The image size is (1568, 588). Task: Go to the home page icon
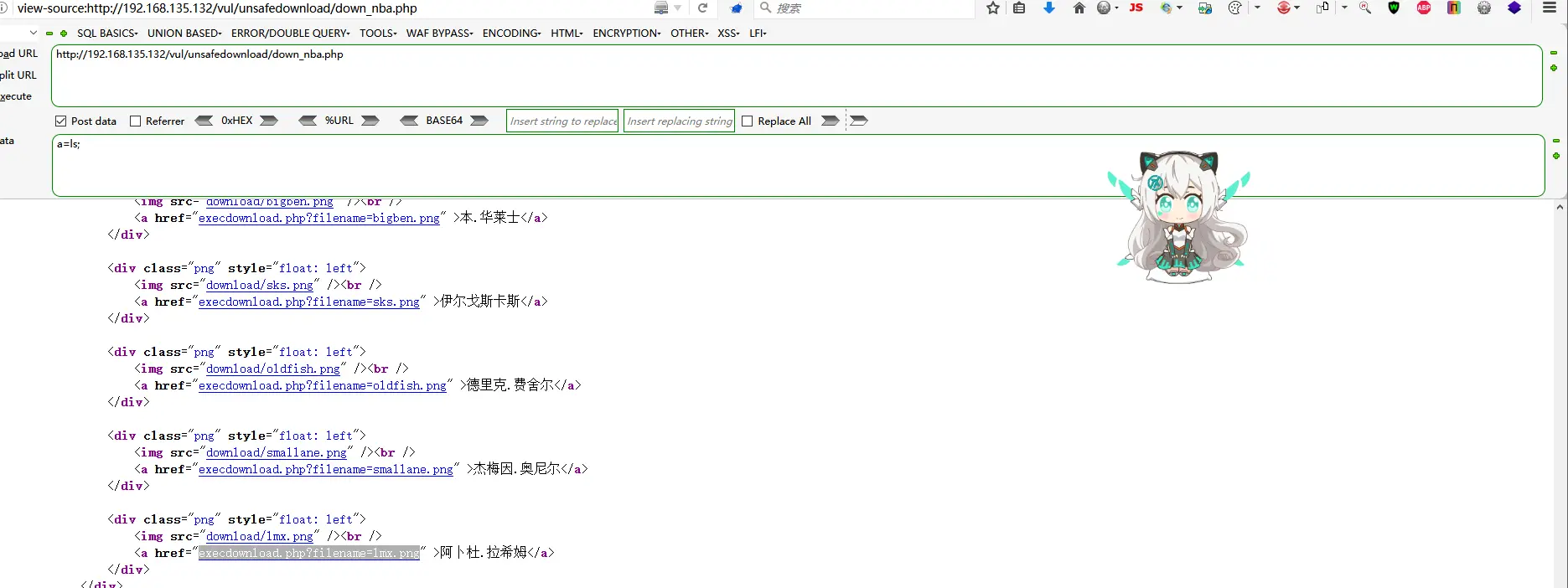tap(1079, 8)
